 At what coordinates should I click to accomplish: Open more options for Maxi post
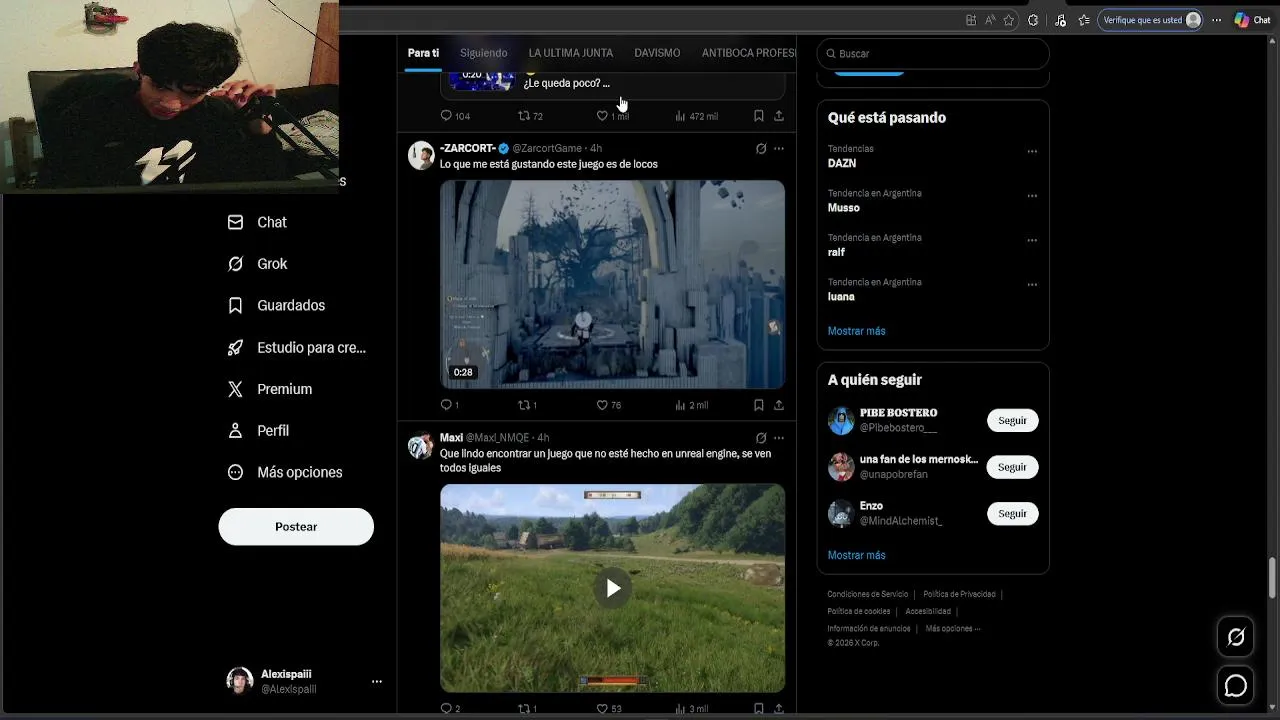pos(779,437)
